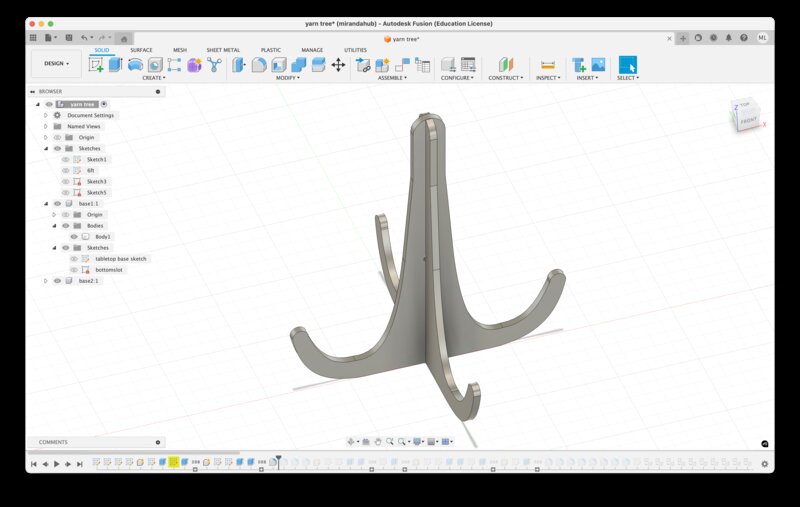Open the data panel grid icon
800x507 pixels.
point(33,38)
